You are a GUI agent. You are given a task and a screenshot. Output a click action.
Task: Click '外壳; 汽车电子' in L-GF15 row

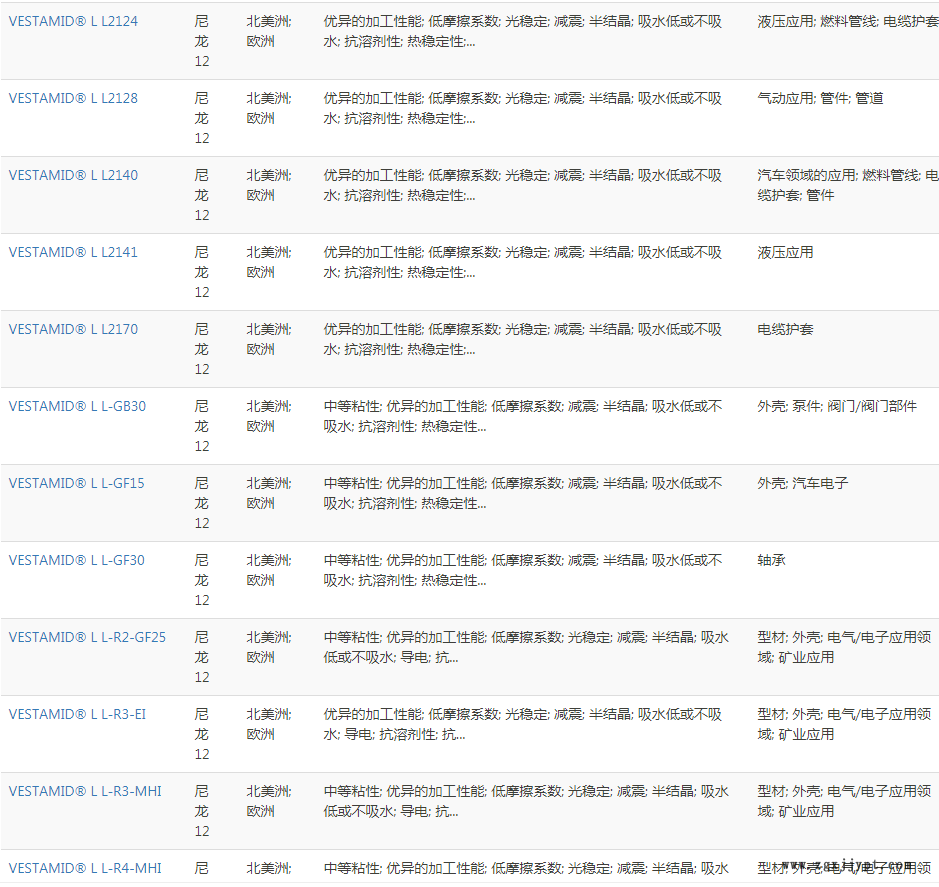tap(802, 483)
